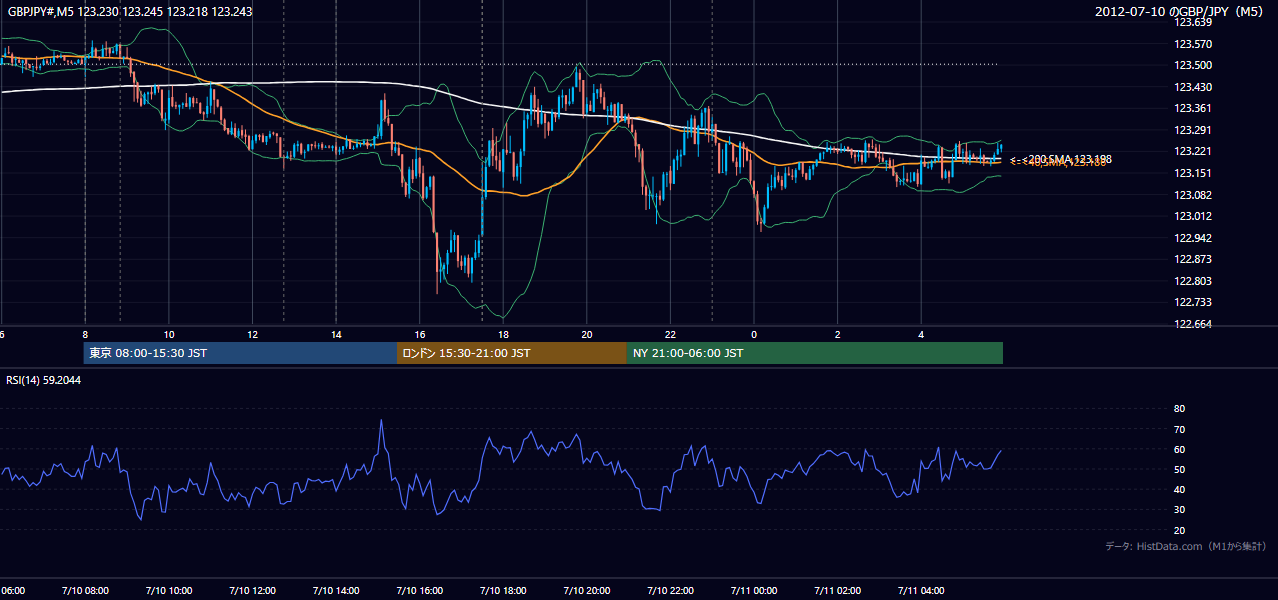Click the 7/10 20:00 bottom time label
Screen dimensions: 1278x600
coord(586,591)
